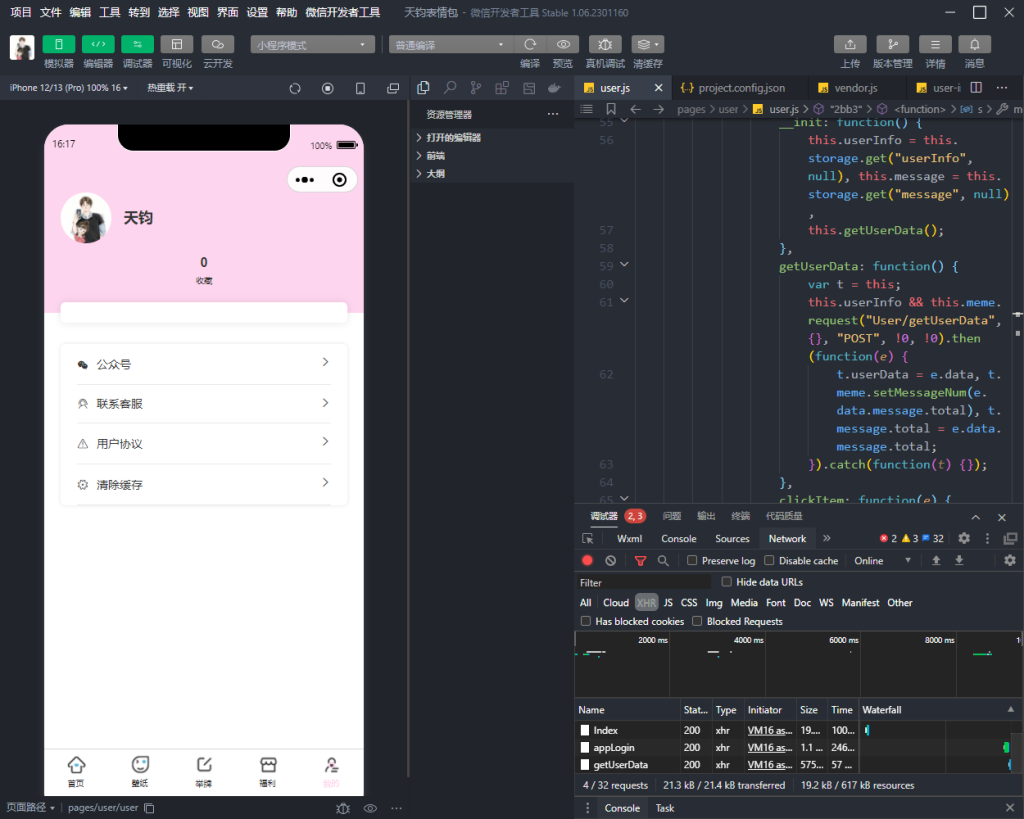The image size is (1024, 819).
Task: Expand the 前端 folder
Action: (494, 155)
